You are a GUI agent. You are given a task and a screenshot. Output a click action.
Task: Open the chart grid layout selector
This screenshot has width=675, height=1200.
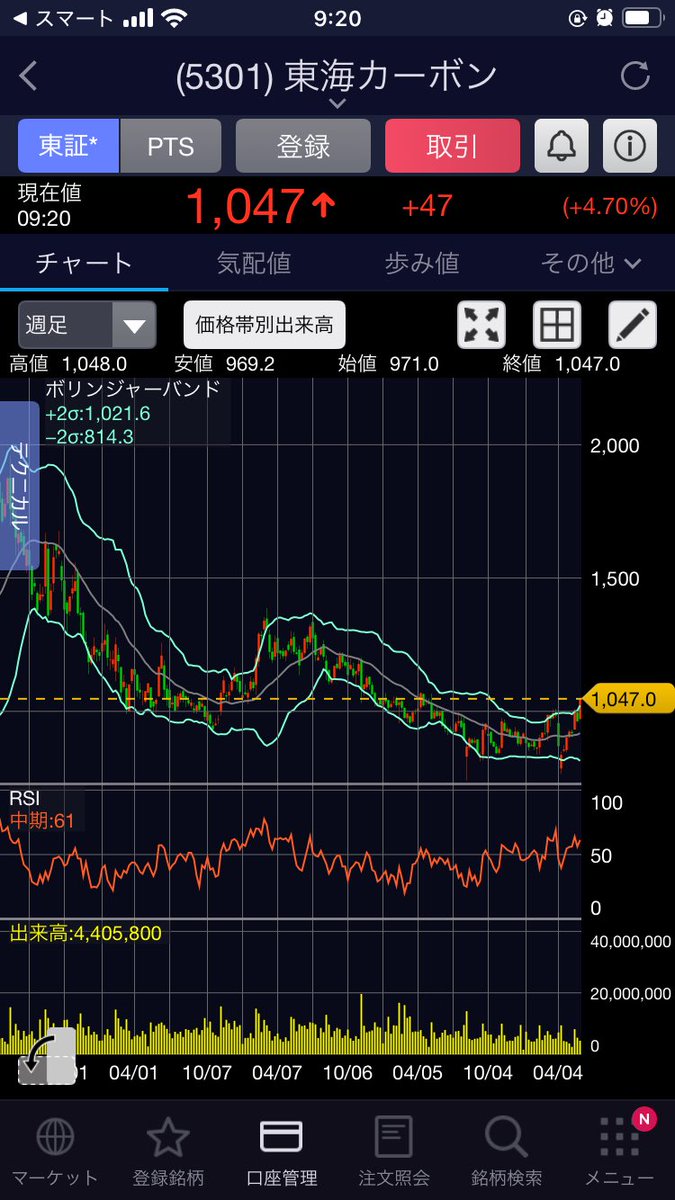pyautogui.click(x=556, y=325)
